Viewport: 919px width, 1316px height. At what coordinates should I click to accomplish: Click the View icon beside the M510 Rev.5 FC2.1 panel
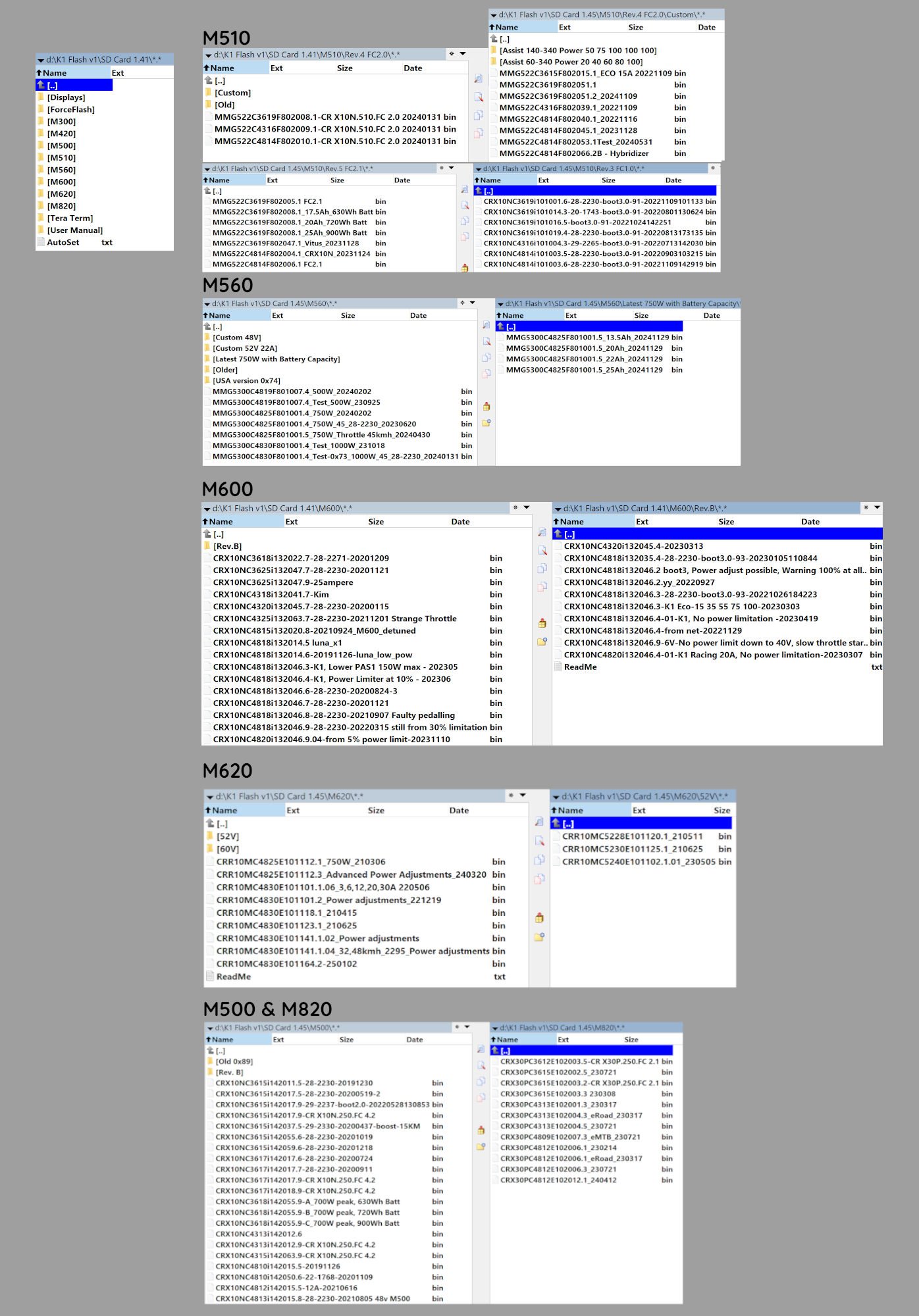click(x=465, y=190)
